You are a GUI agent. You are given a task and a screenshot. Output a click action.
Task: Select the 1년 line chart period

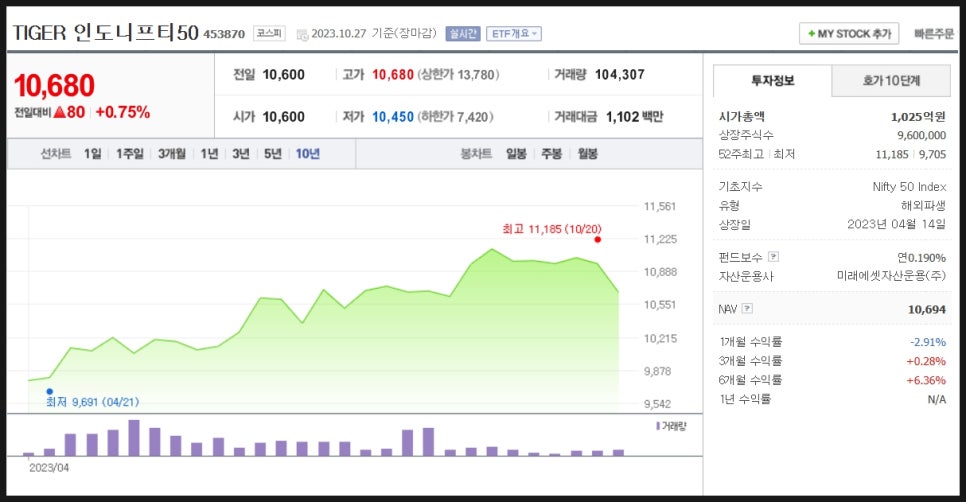pyautogui.click(x=209, y=153)
